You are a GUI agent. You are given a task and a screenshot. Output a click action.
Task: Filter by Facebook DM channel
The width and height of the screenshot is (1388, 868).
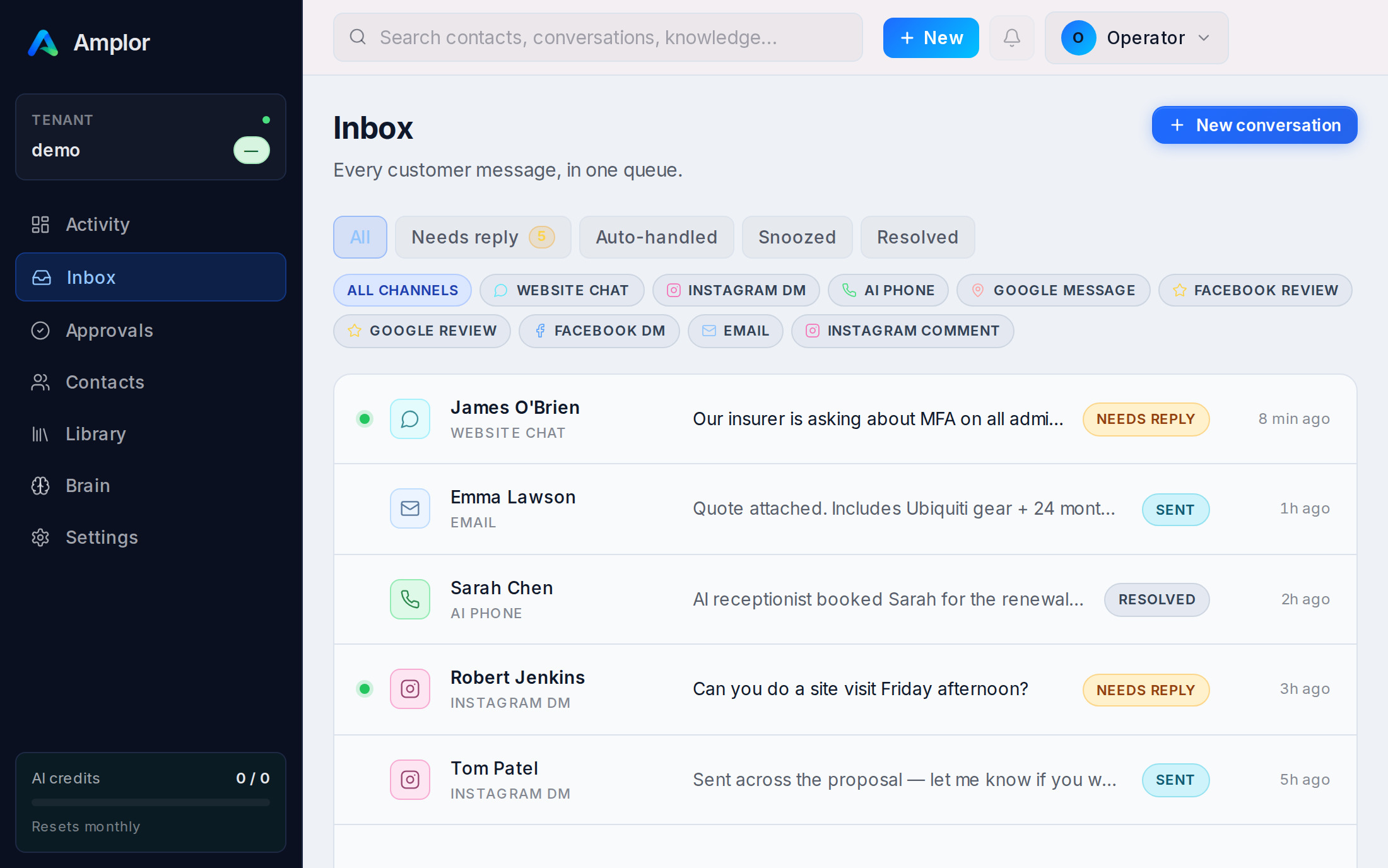[599, 331]
